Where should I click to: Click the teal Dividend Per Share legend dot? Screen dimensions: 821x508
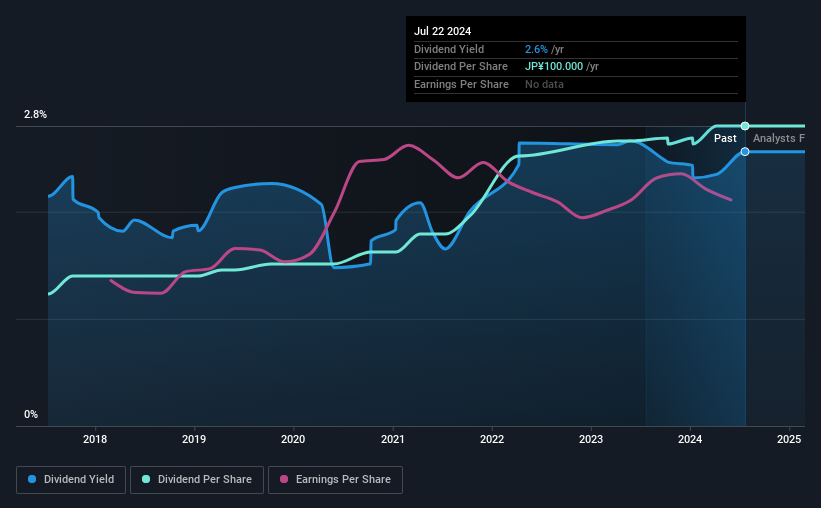(x=146, y=479)
